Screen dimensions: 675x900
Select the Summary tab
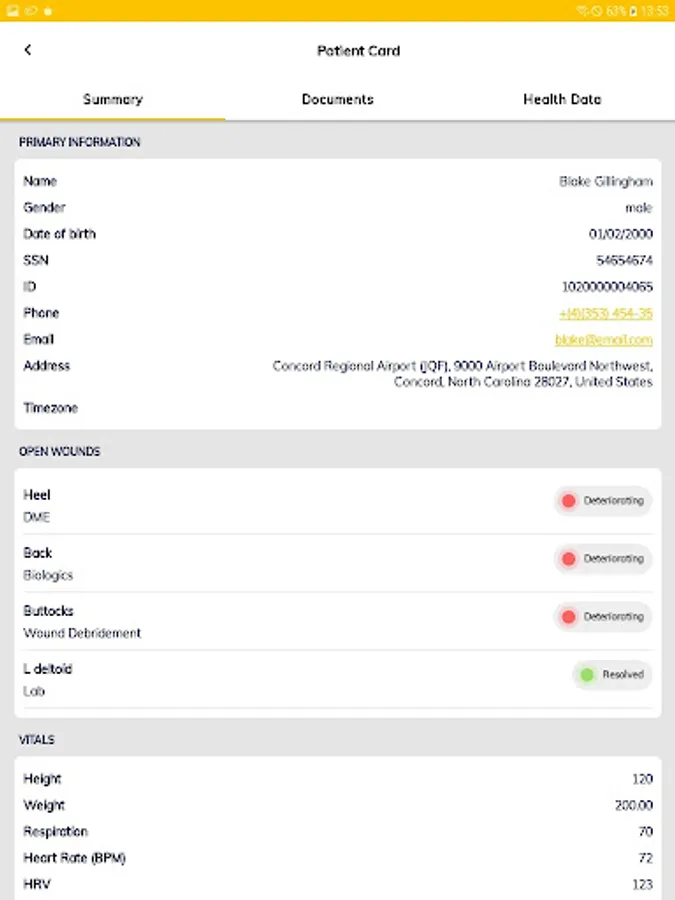point(112,99)
